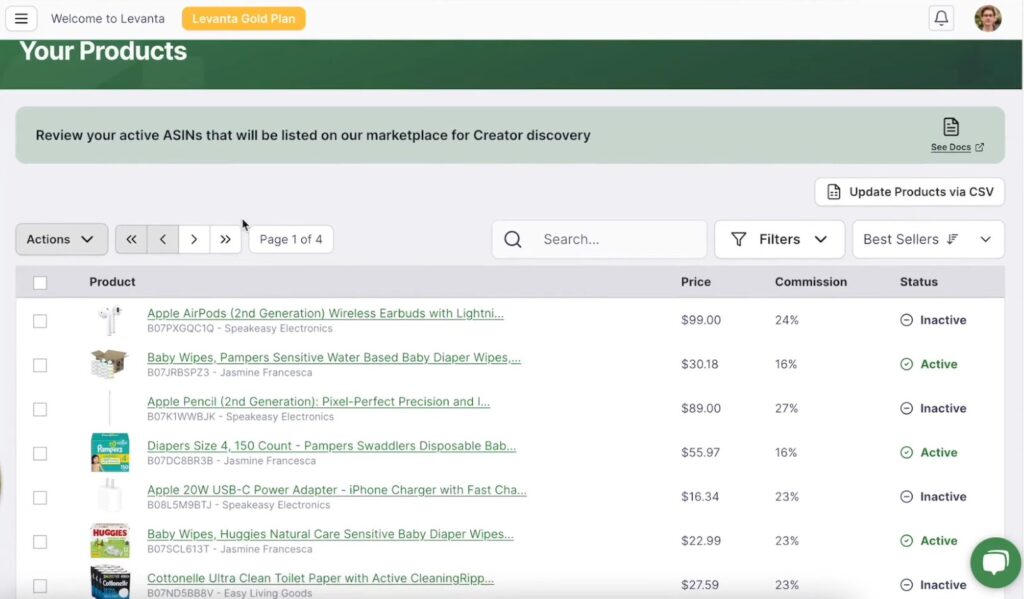Open the Best Sellers sort dropdown
The image size is (1024, 599).
pyautogui.click(x=928, y=239)
